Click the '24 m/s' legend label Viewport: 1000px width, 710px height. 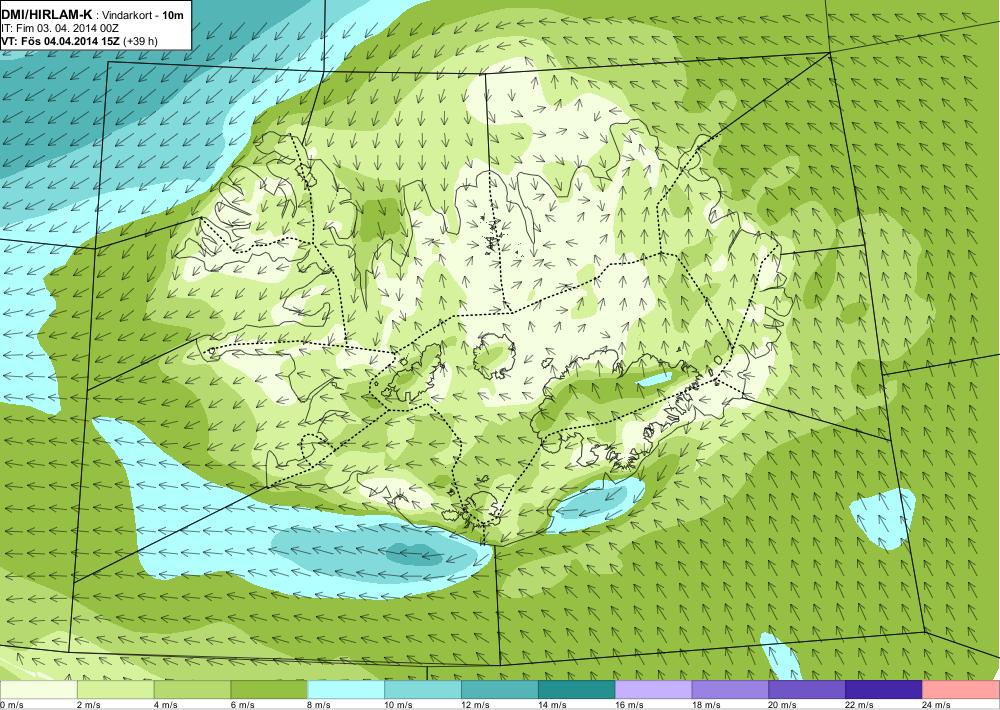(x=936, y=705)
